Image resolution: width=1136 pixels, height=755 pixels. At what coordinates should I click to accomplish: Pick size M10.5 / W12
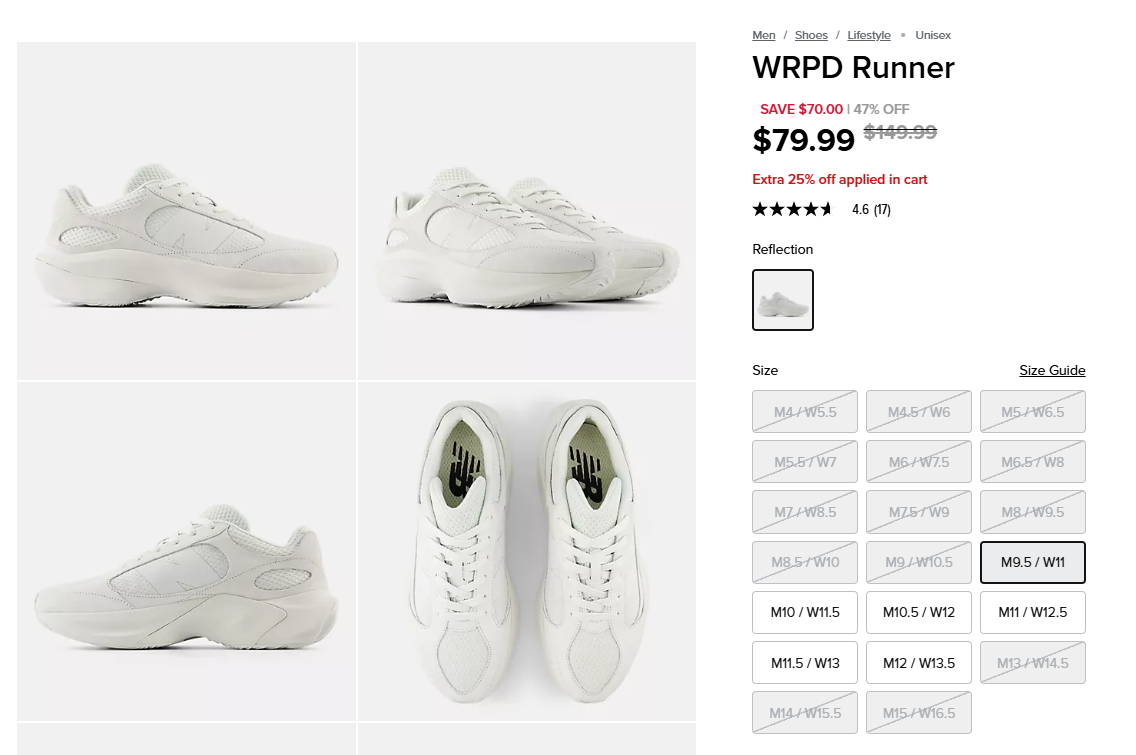919,612
